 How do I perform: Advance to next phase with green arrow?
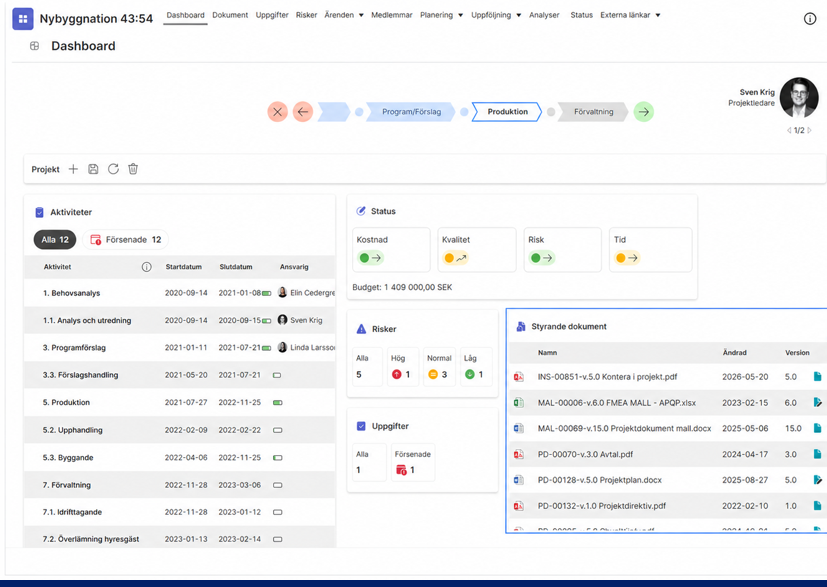643,112
